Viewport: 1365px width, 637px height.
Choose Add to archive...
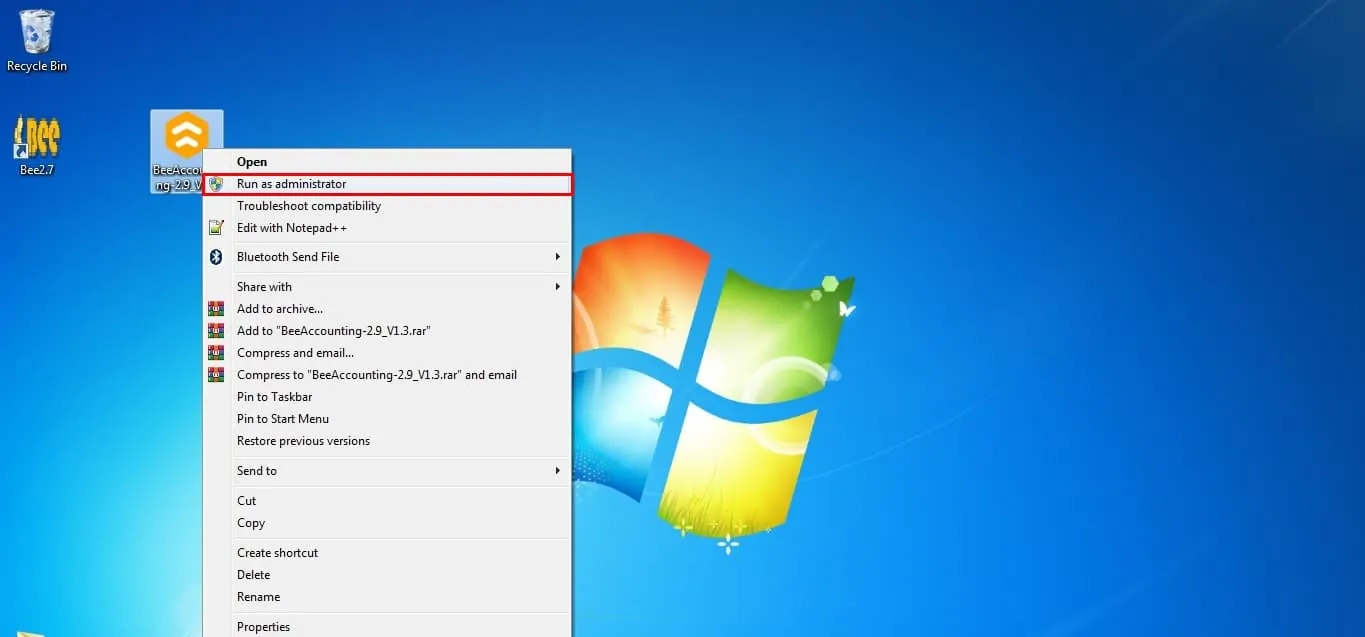[387, 309]
